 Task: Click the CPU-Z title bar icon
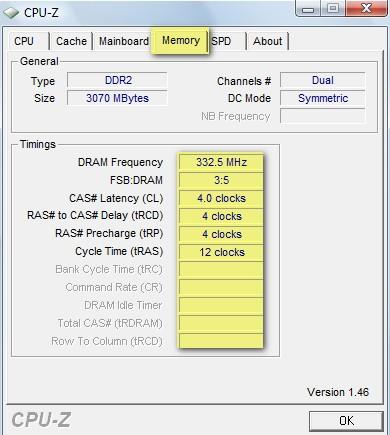tap(11, 13)
